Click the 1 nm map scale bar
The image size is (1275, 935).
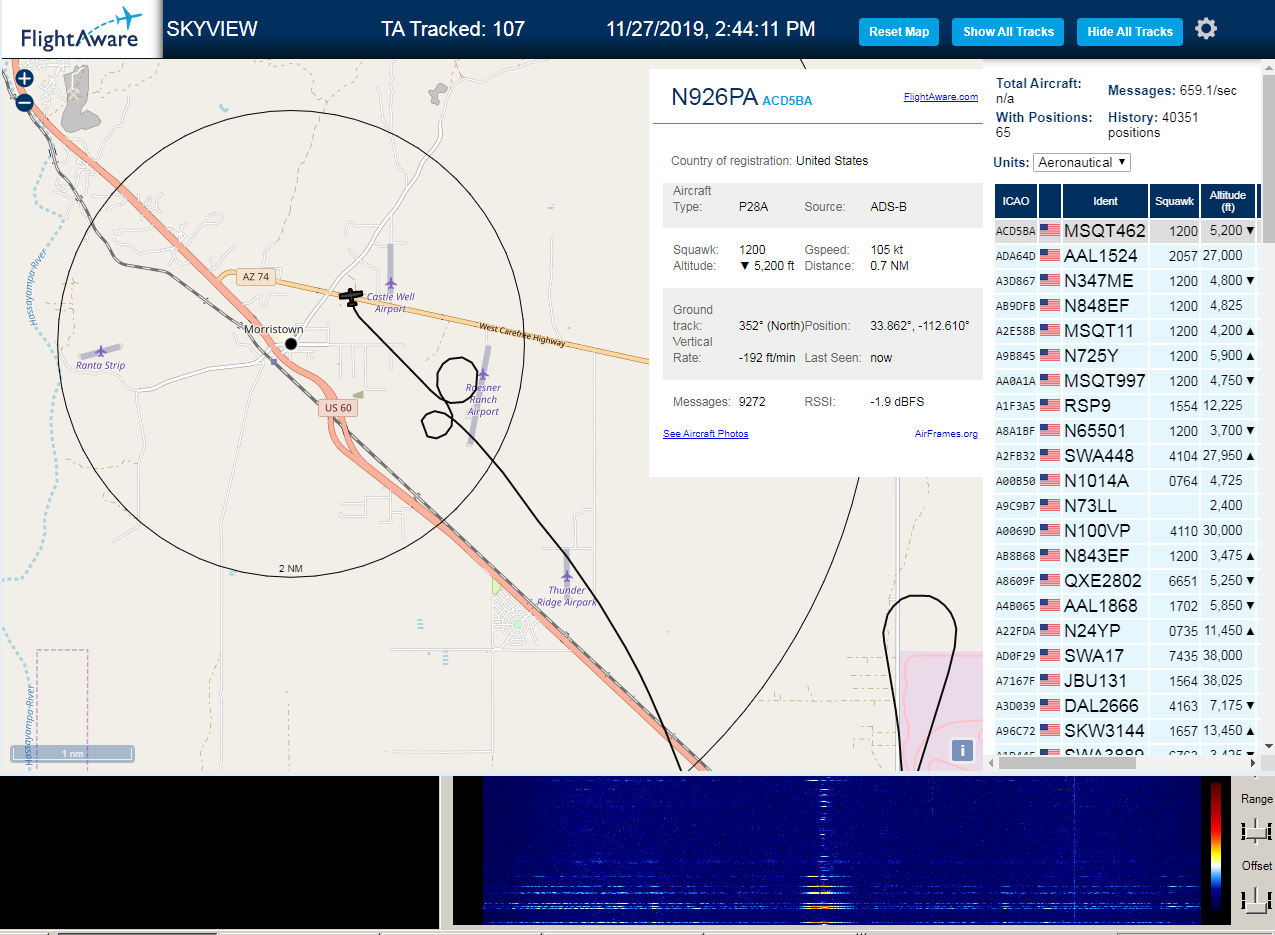[72, 753]
